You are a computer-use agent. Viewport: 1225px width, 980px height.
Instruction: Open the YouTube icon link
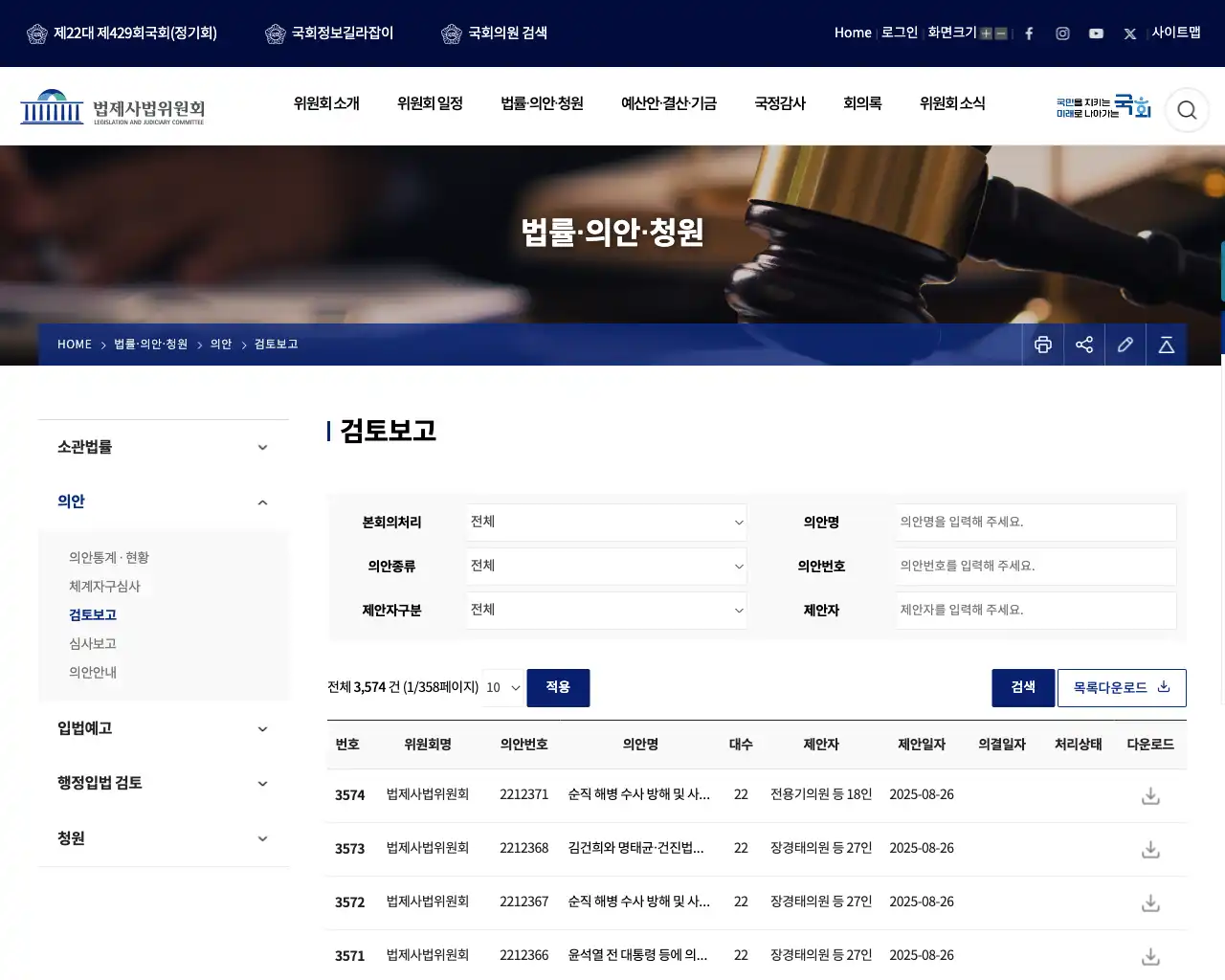[1096, 33]
